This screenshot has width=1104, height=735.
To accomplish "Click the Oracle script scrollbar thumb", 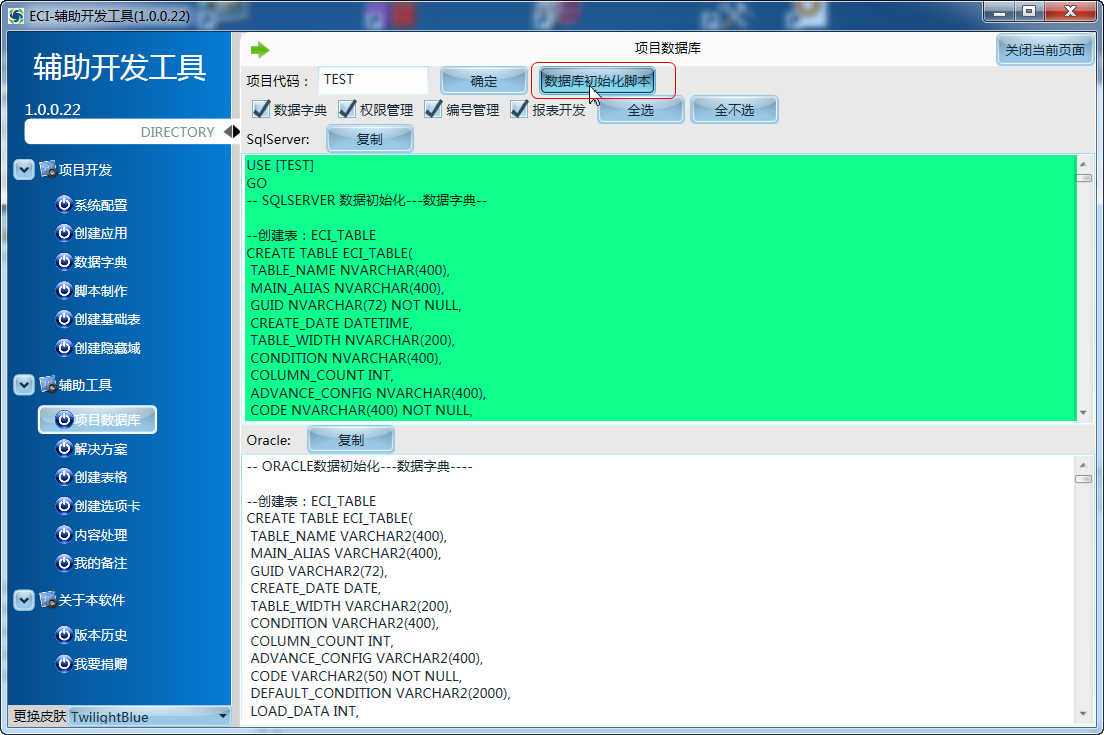I will coord(1084,479).
